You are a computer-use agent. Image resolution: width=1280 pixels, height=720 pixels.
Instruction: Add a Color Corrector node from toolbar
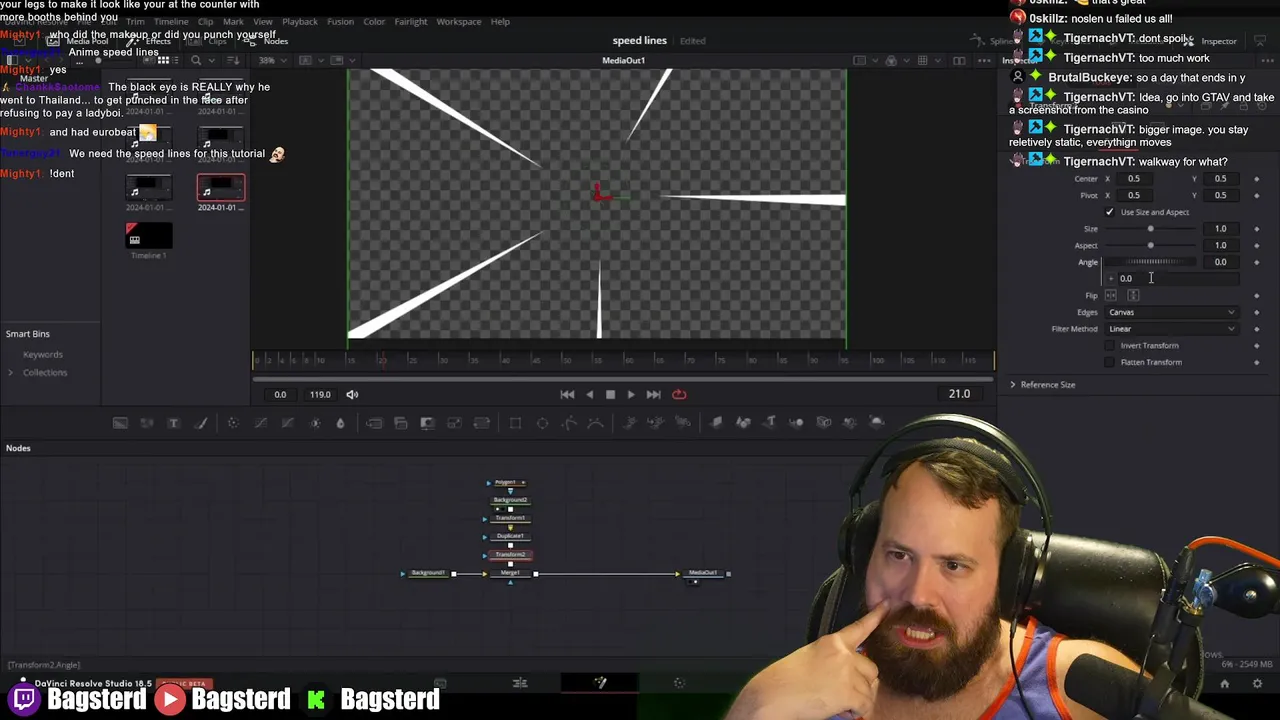click(x=233, y=423)
